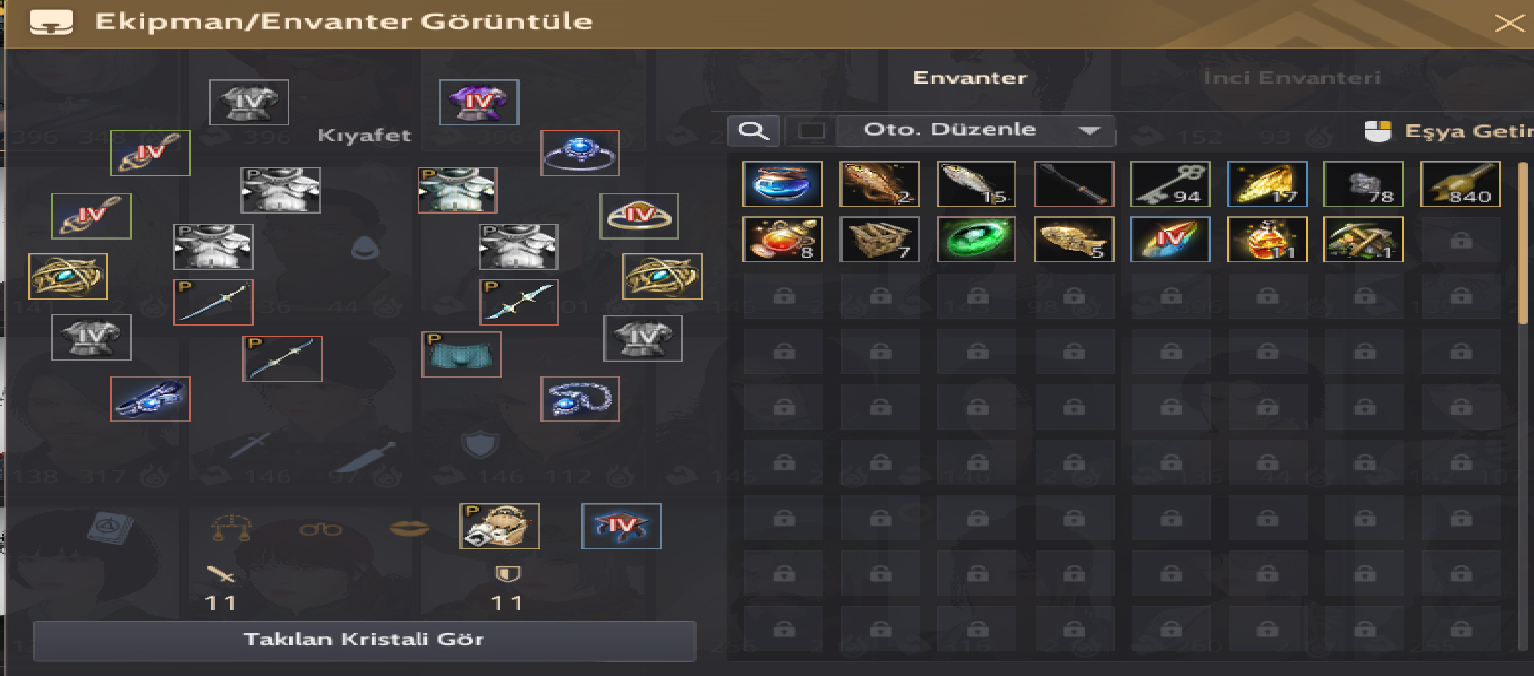The image size is (1534, 676).
Task: Toggle the checkbox next to Oto. Düzenle
Action: [810, 130]
